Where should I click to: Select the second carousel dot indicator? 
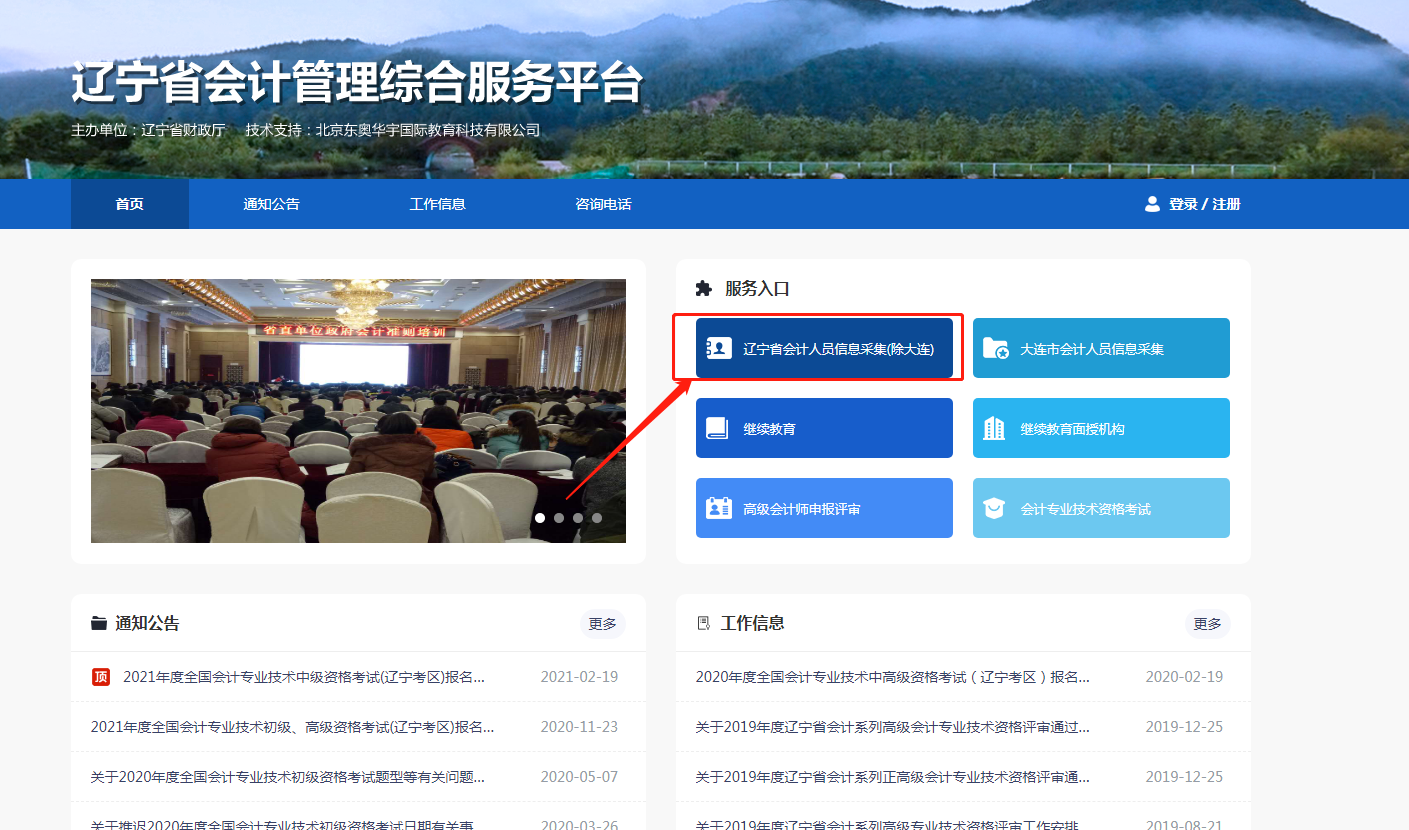559,518
